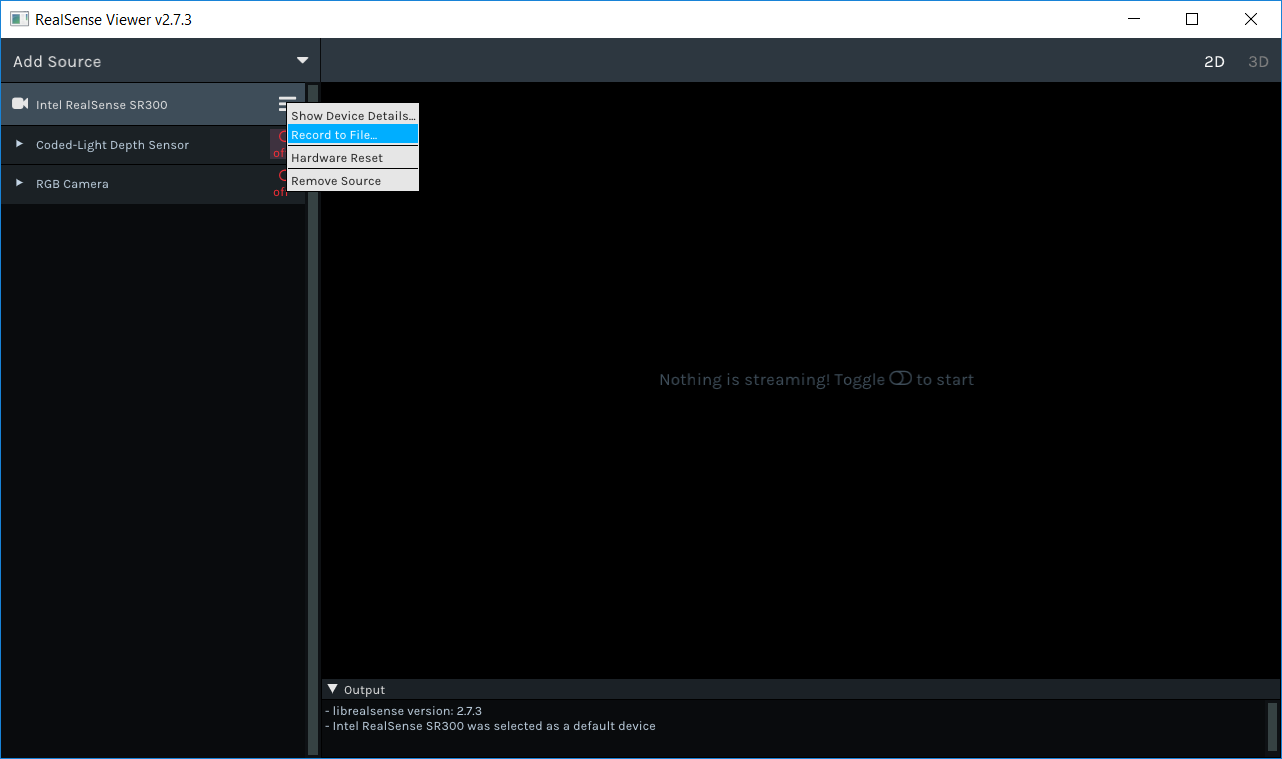Click the hamburger menu icon for SR300 device
This screenshot has width=1282, height=759.
(286, 103)
